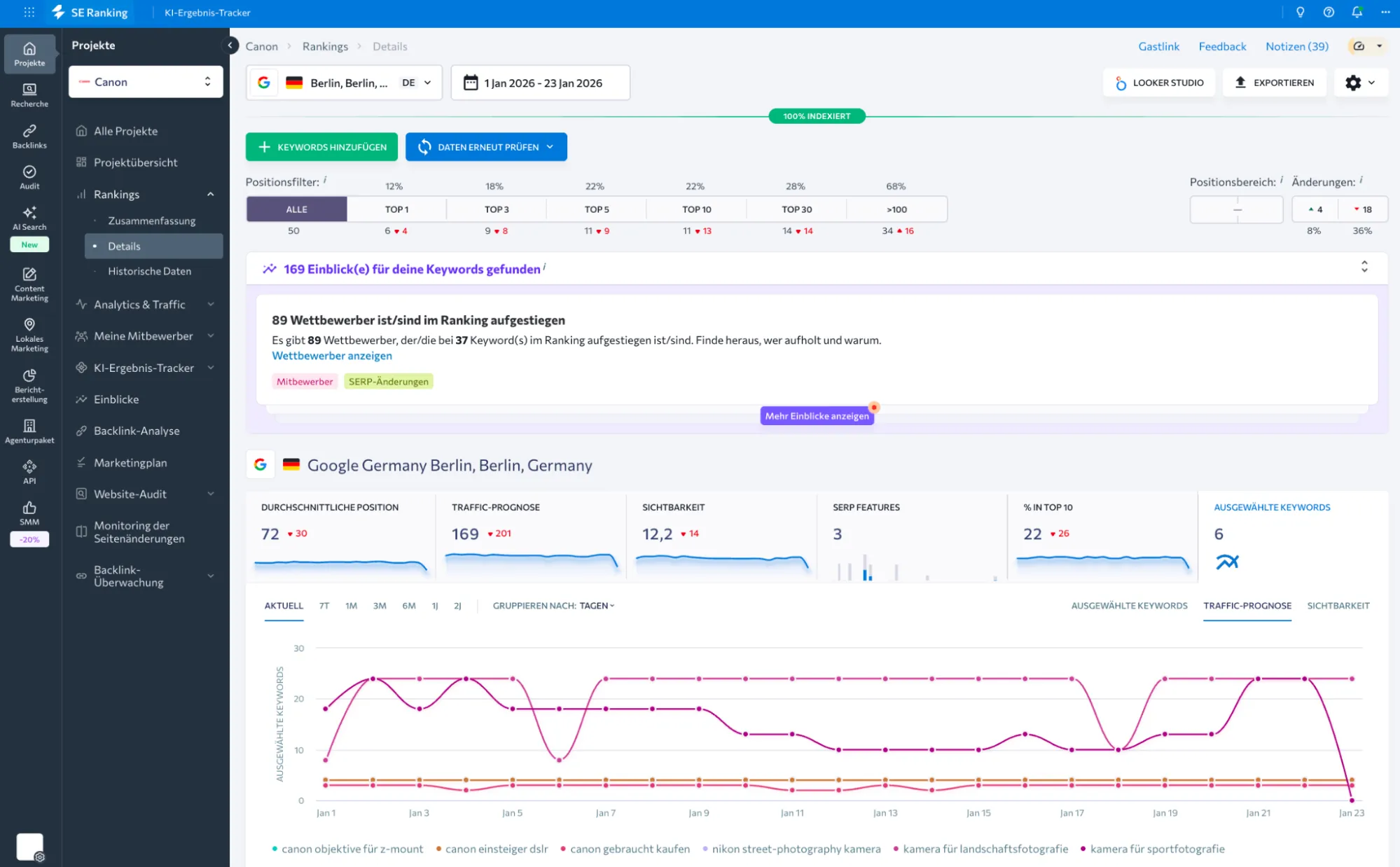Image resolution: width=1400 pixels, height=867 pixels.
Task: Open Content Marketing from the sidebar
Action: coord(29,284)
